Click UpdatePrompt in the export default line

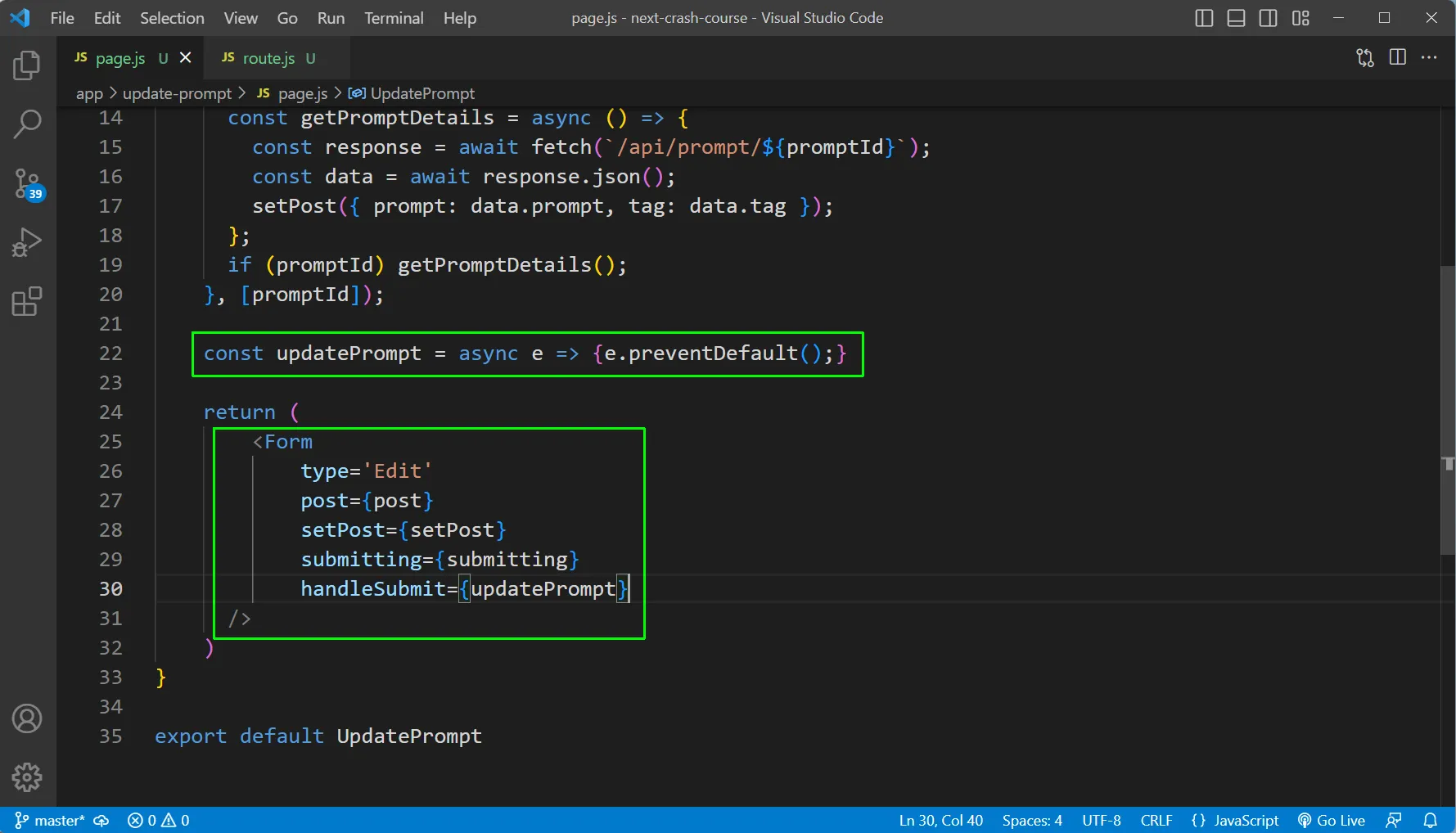coord(409,736)
